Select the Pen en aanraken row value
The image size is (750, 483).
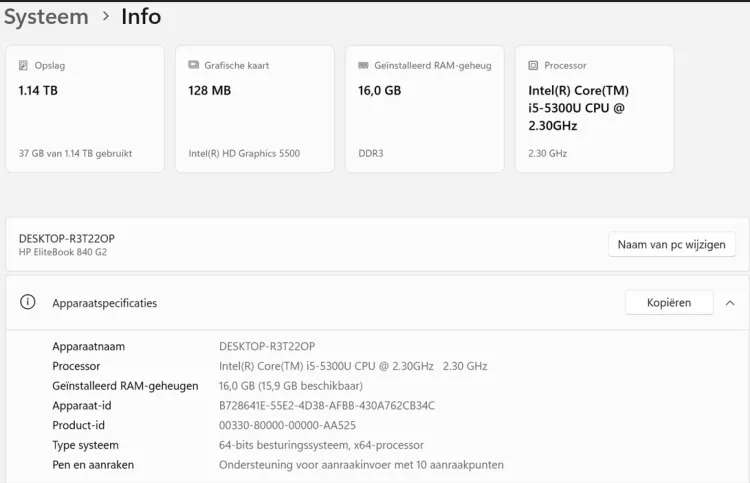click(361, 464)
